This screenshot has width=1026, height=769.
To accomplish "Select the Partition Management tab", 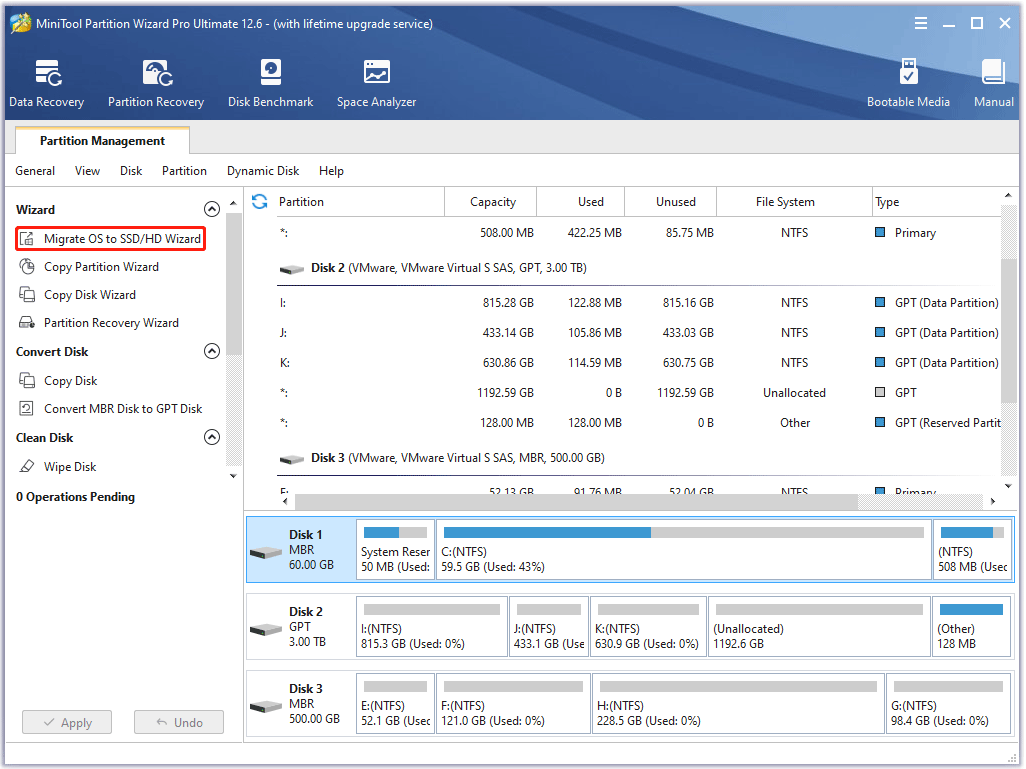I will pos(102,141).
